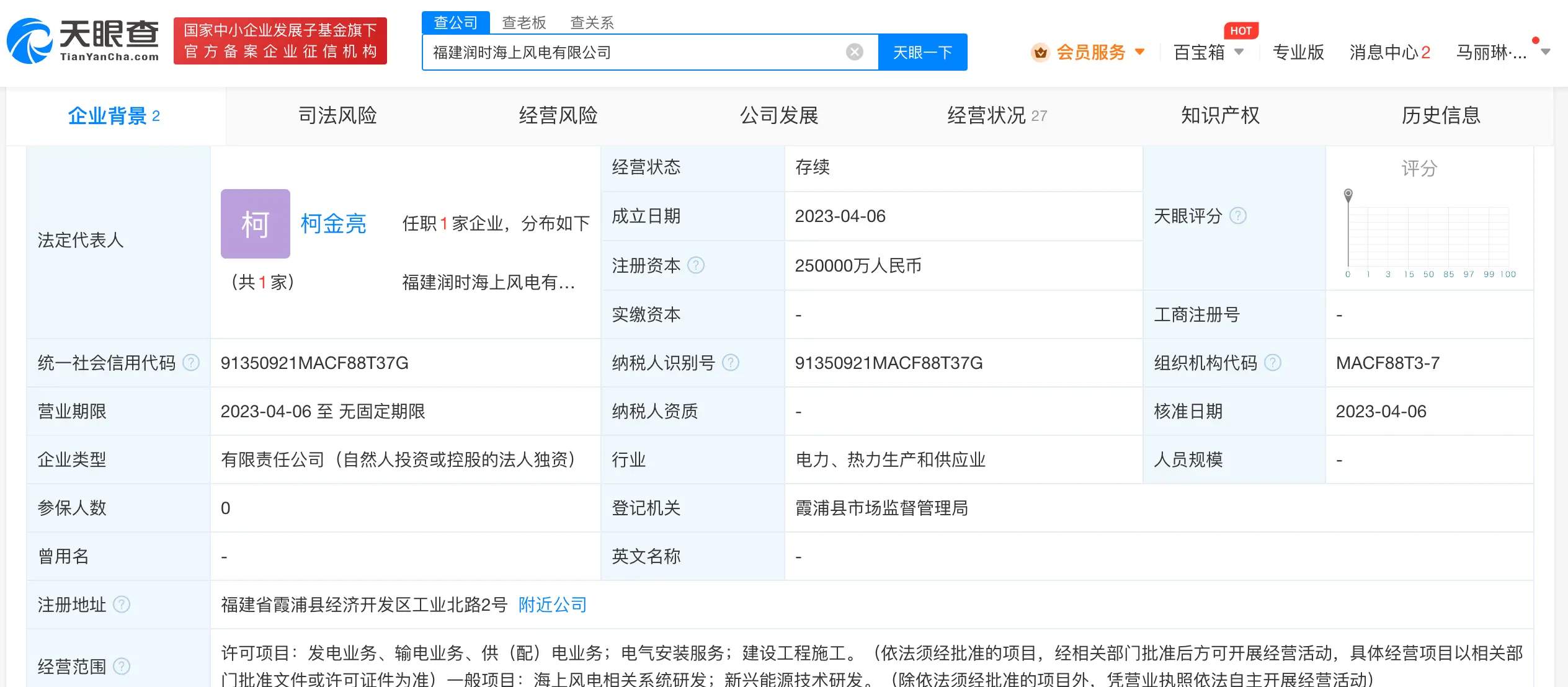Click the 福建润时海上风电有… company entry
Image resolution: width=1568 pixels, height=687 pixels.
tap(489, 283)
